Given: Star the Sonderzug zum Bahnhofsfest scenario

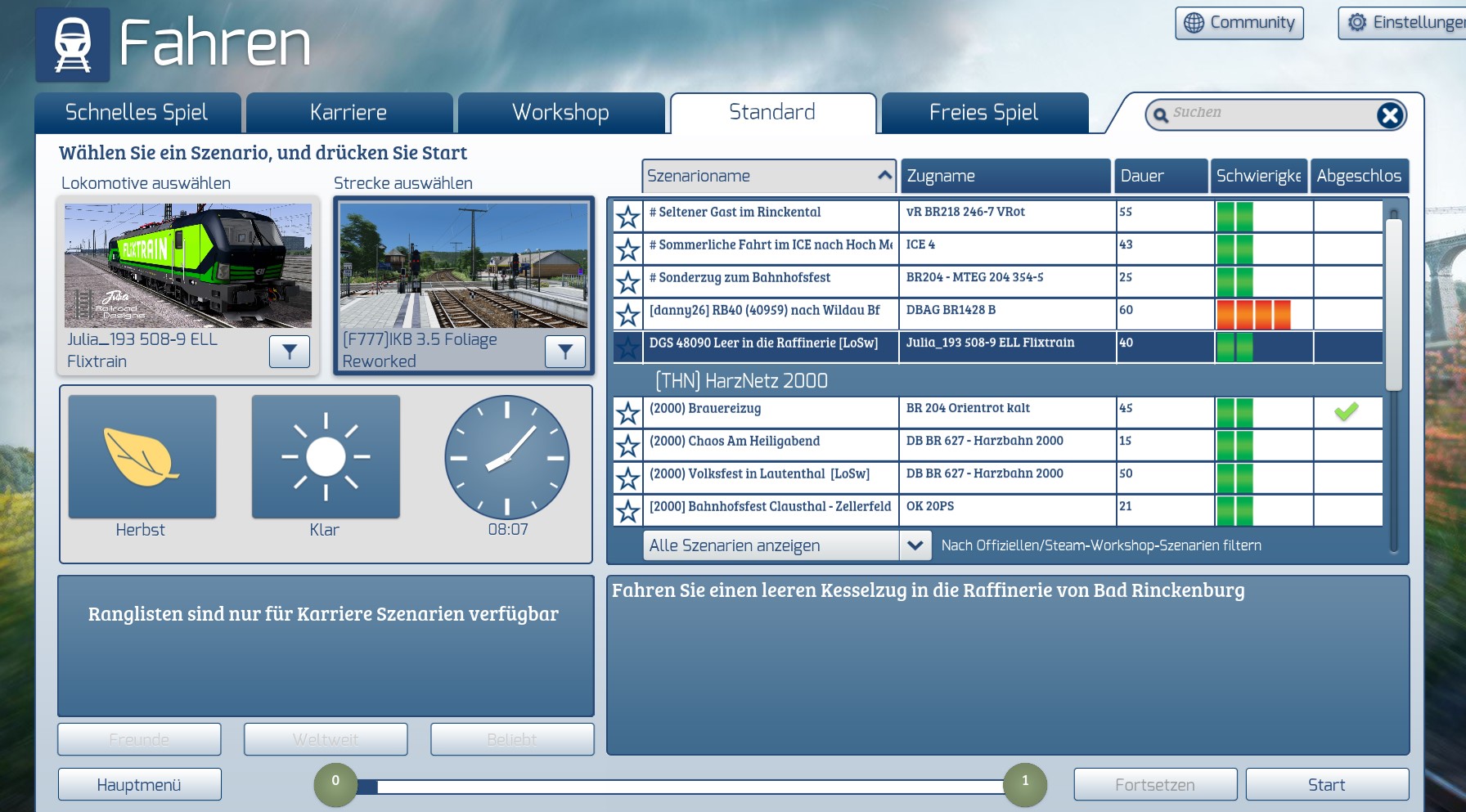Looking at the screenshot, I should pos(627,281).
